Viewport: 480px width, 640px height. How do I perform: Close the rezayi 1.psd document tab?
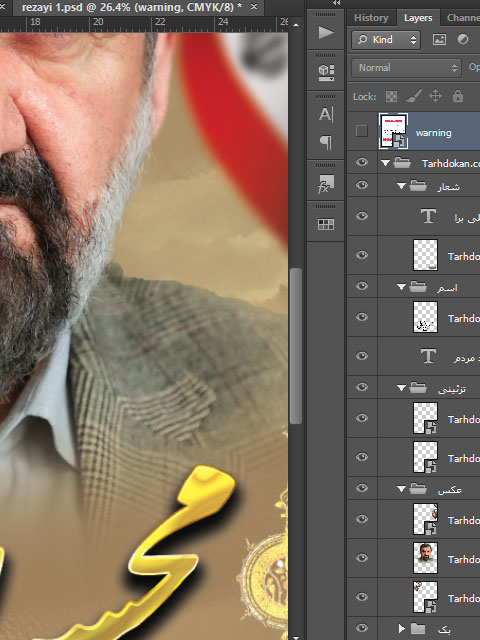click(x=254, y=7)
